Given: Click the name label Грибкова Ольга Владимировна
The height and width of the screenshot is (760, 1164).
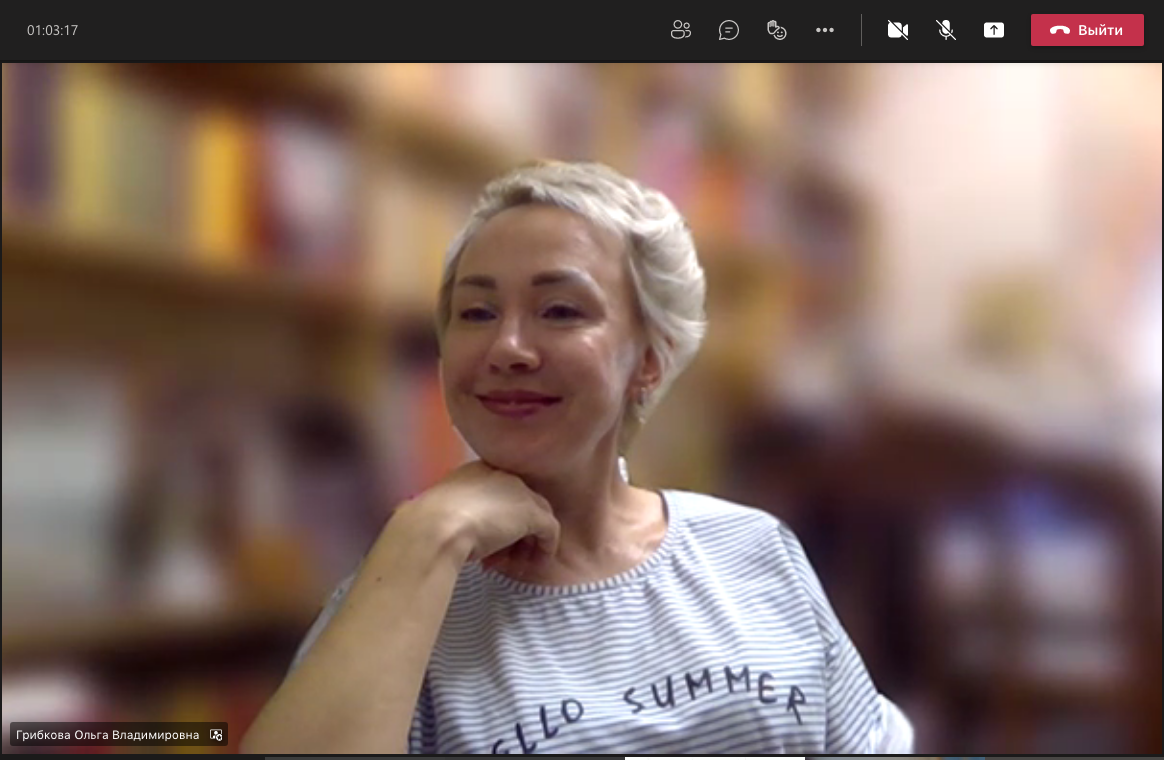Looking at the screenshot, I should coord(107,735).
